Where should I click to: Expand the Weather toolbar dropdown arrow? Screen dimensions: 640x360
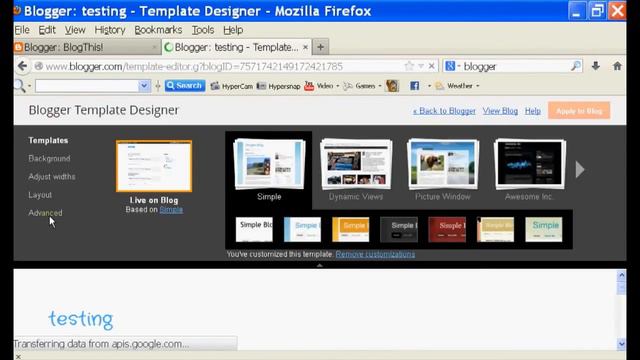pos(478,86)
